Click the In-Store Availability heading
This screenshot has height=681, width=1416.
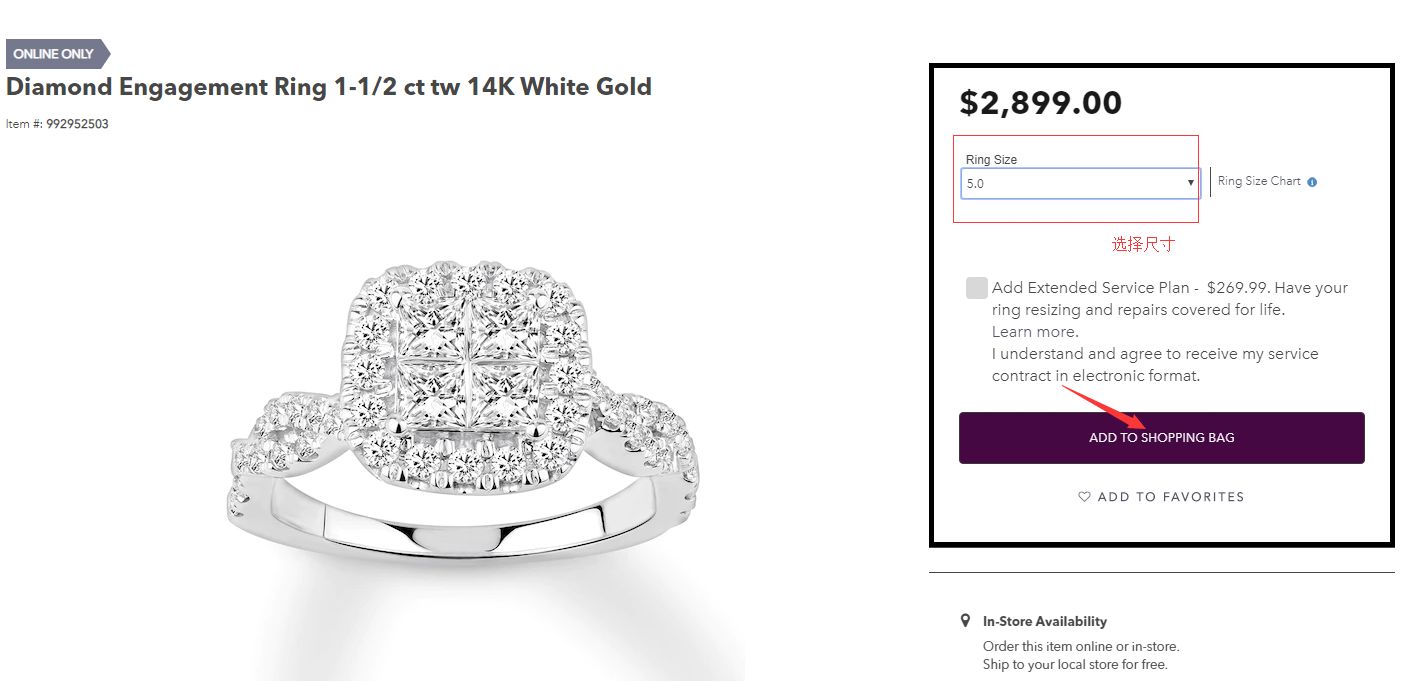point(1044,621)
